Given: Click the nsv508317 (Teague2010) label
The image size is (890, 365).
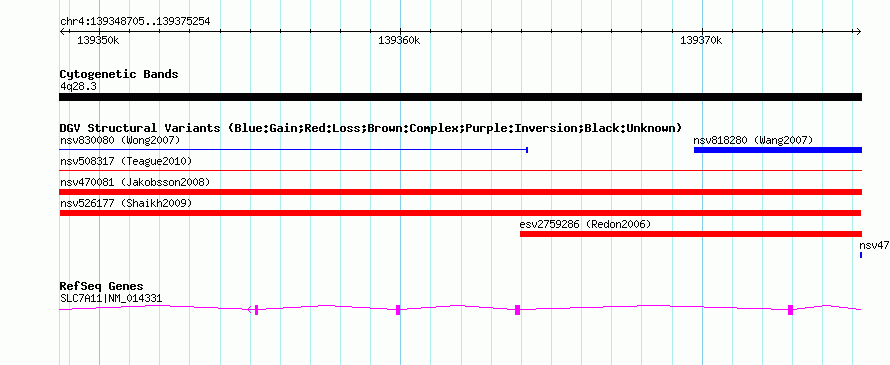Looking at the screenshot, I should (126, 161).
